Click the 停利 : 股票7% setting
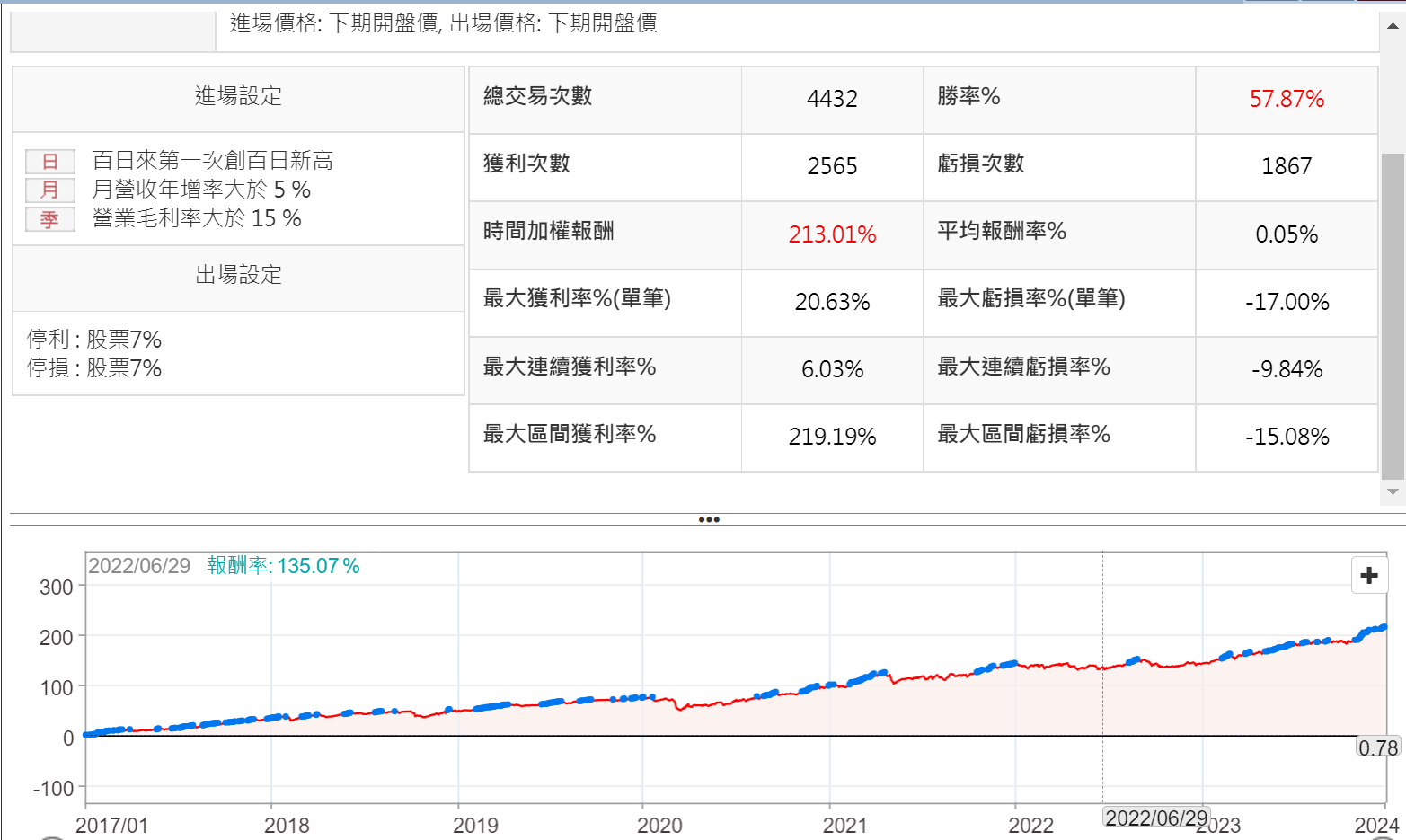Image resolution: width=1406 pixels, height=840 pixels. click(94, 340)
